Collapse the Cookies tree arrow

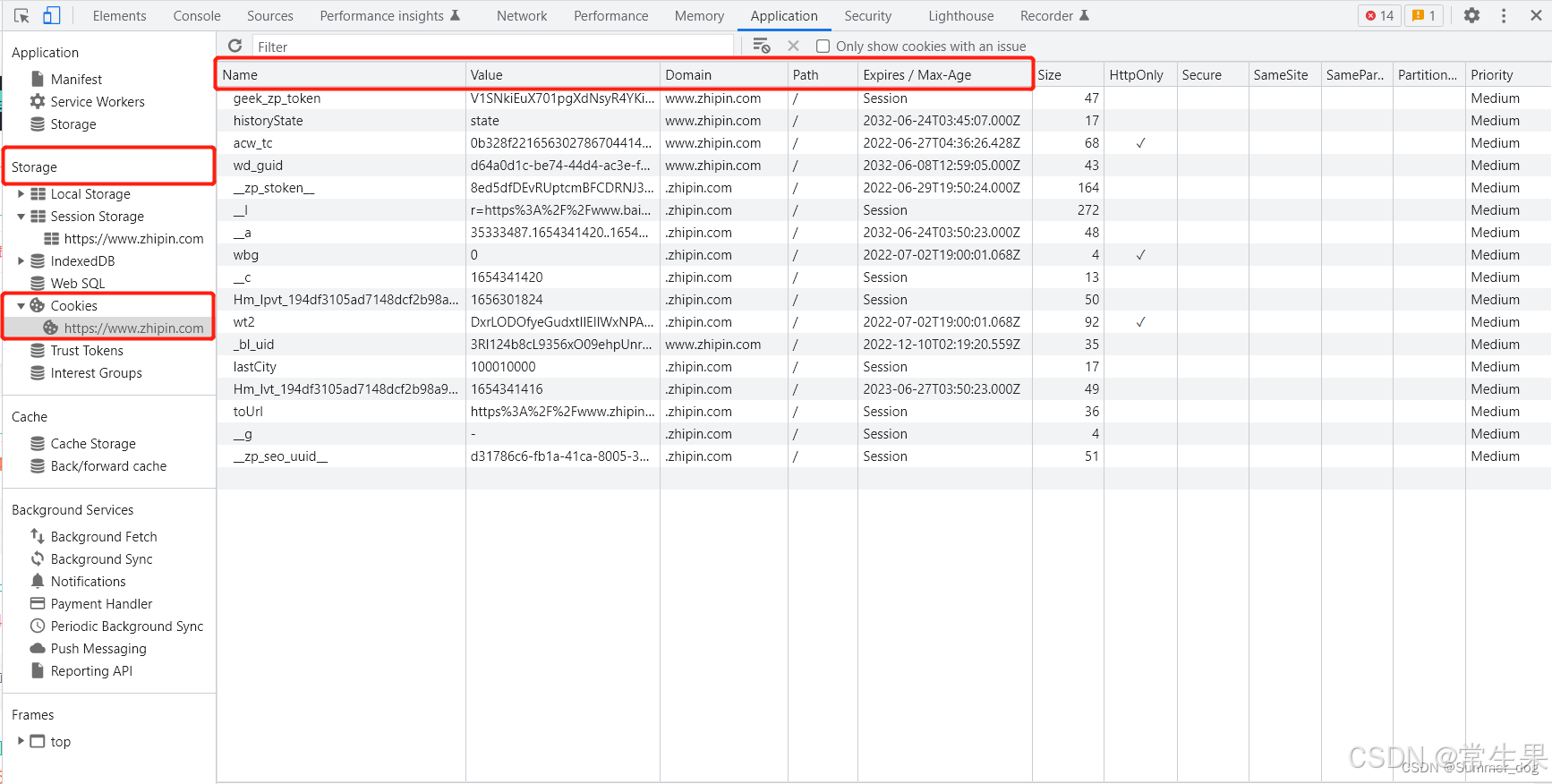point(21,305)
